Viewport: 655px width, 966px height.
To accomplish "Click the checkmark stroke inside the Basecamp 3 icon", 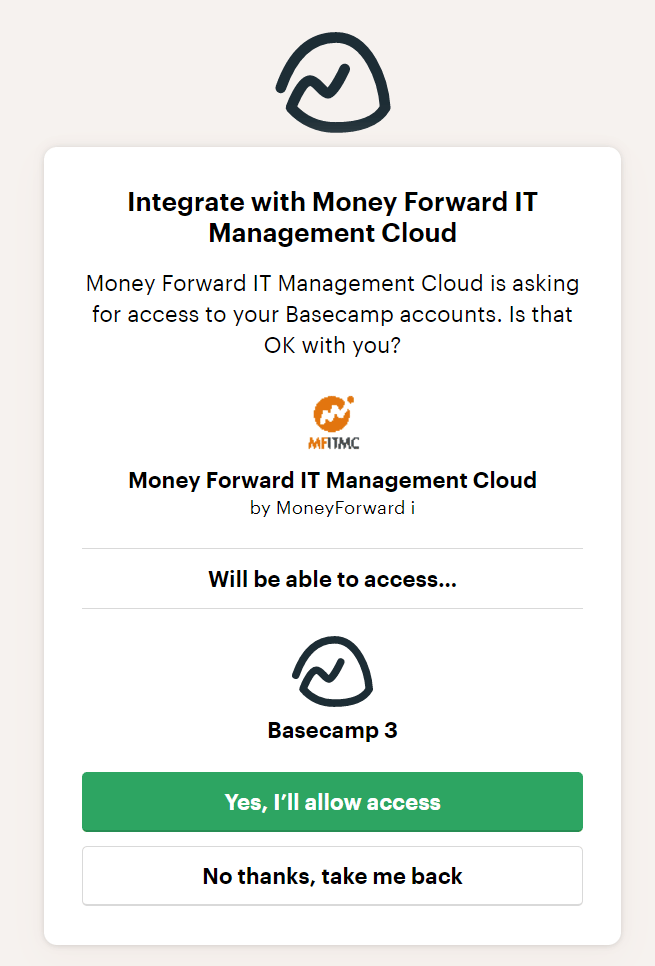I will 323,674.
